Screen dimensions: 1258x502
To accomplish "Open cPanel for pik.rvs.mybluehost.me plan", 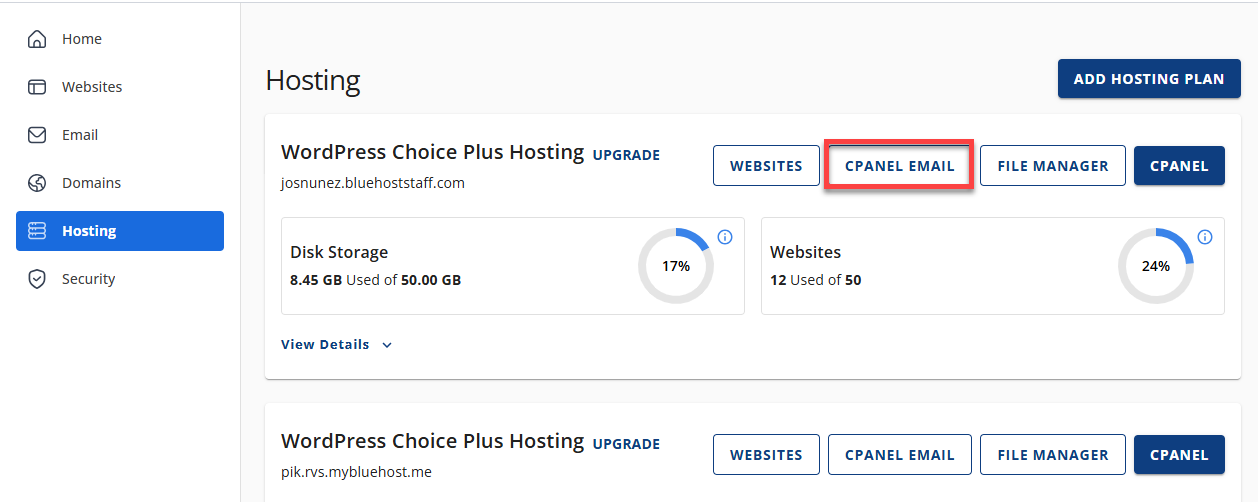I will pos(1178,455).
